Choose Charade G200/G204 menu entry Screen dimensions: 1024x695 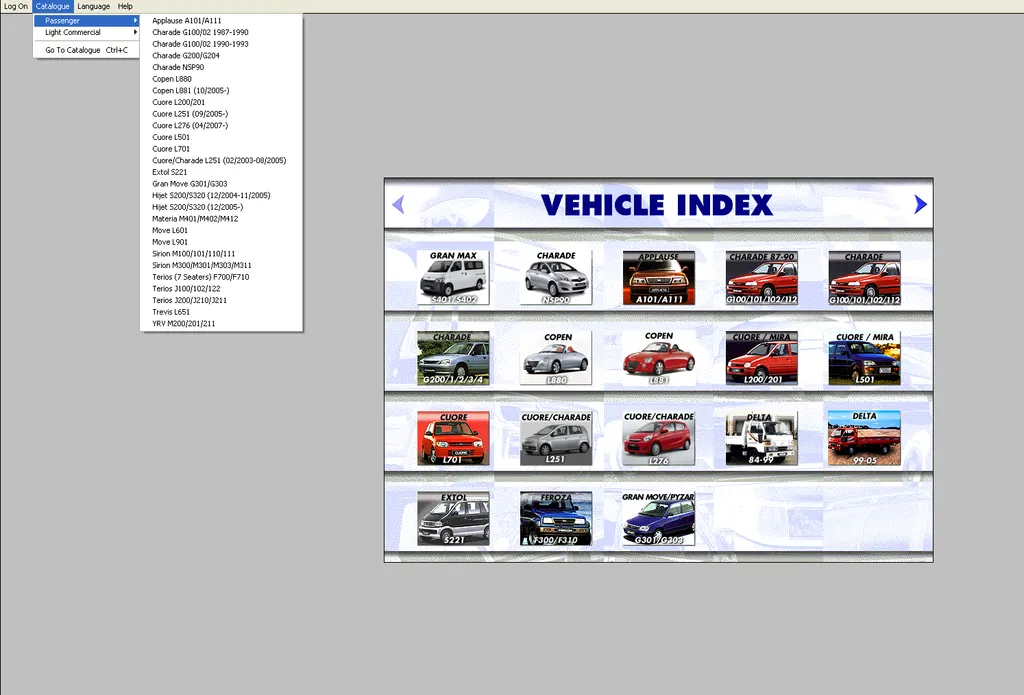[x=221, y=56]
